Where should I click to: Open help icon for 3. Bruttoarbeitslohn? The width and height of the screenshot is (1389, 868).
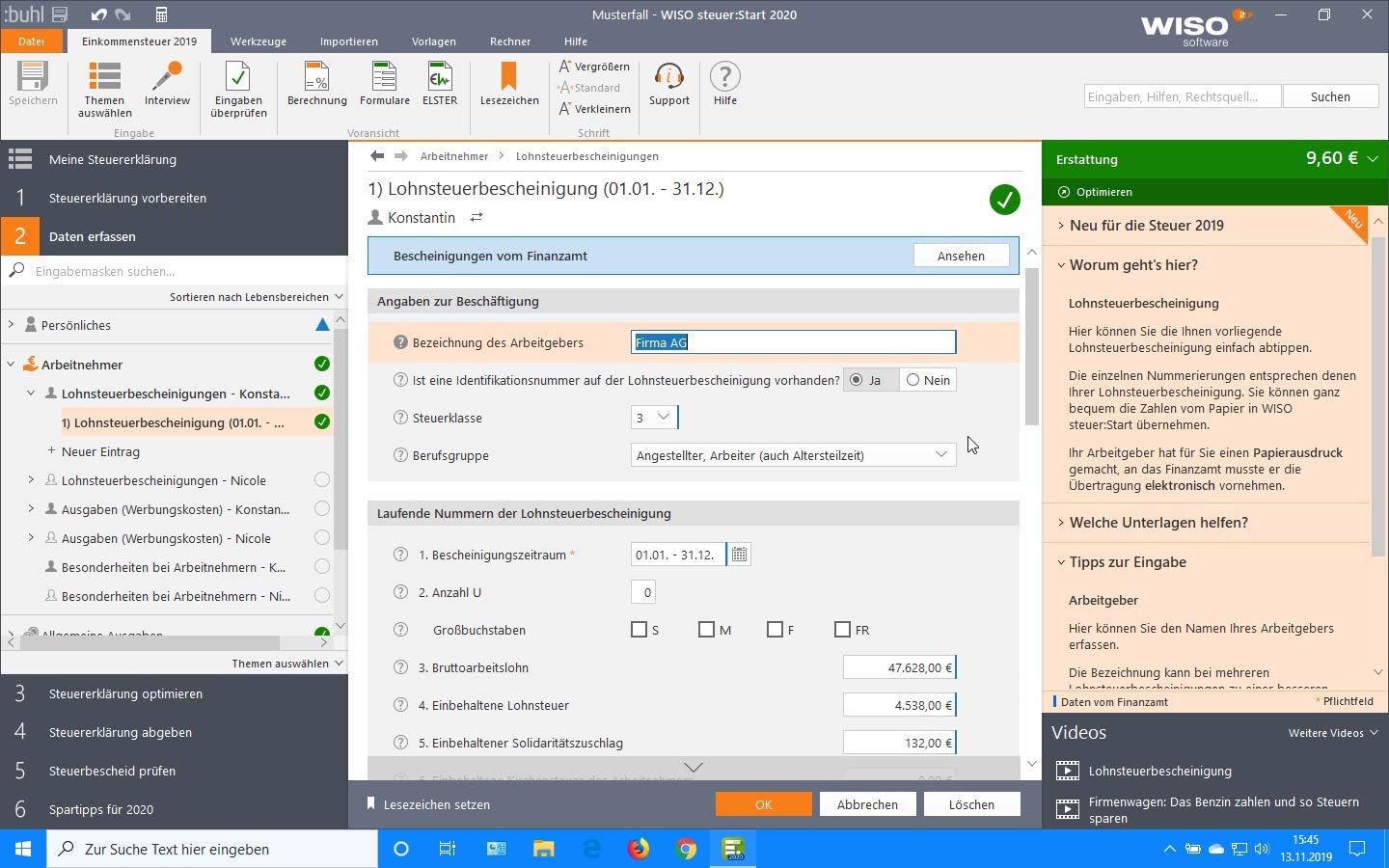[401, 667]
